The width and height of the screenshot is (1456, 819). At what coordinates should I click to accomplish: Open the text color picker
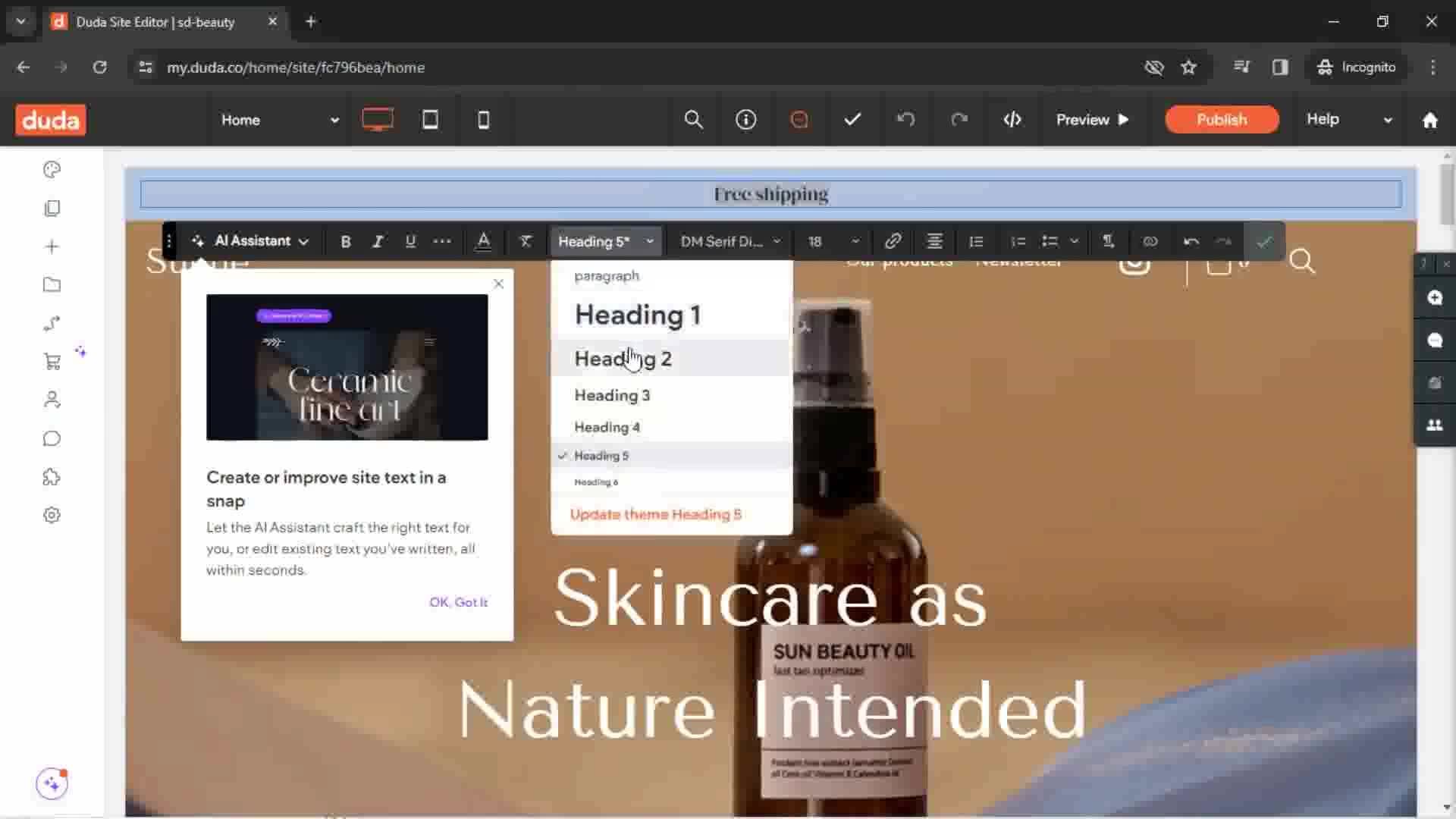[x=483, y=241]
